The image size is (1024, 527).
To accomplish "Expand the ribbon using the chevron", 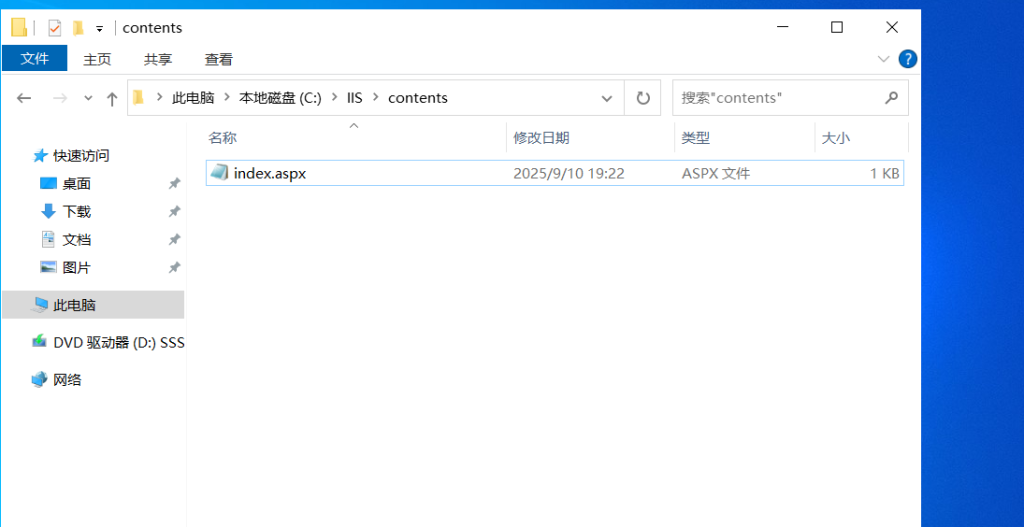I will coord(883,59).
